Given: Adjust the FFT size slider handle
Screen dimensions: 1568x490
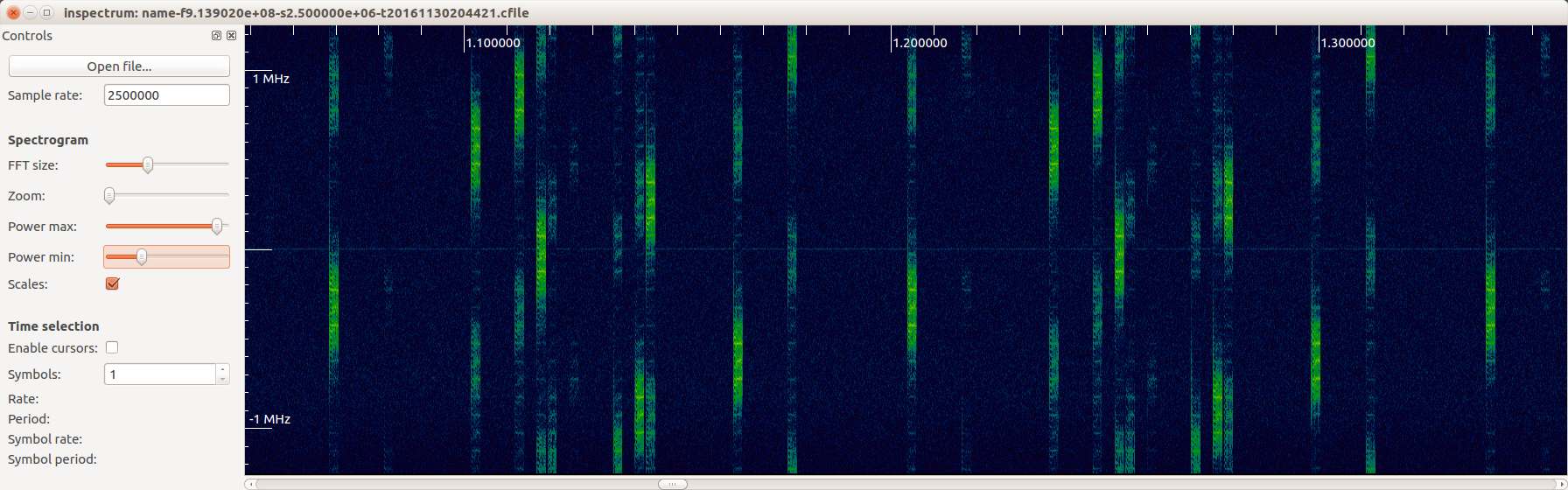Looking at the screenshot, I should coord(148,164).
